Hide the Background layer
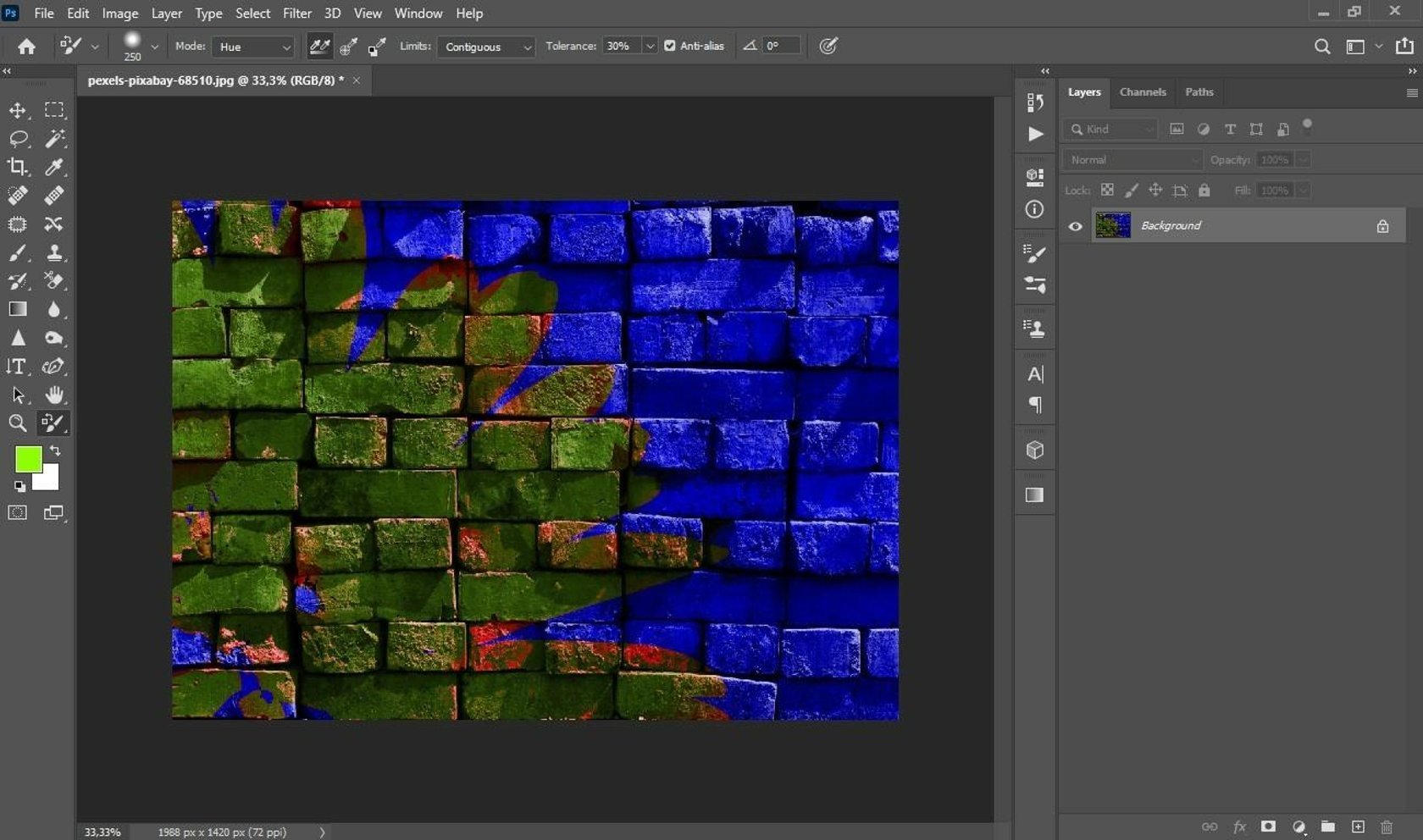The image size is (1423, 840). [x=1075, y=225]
